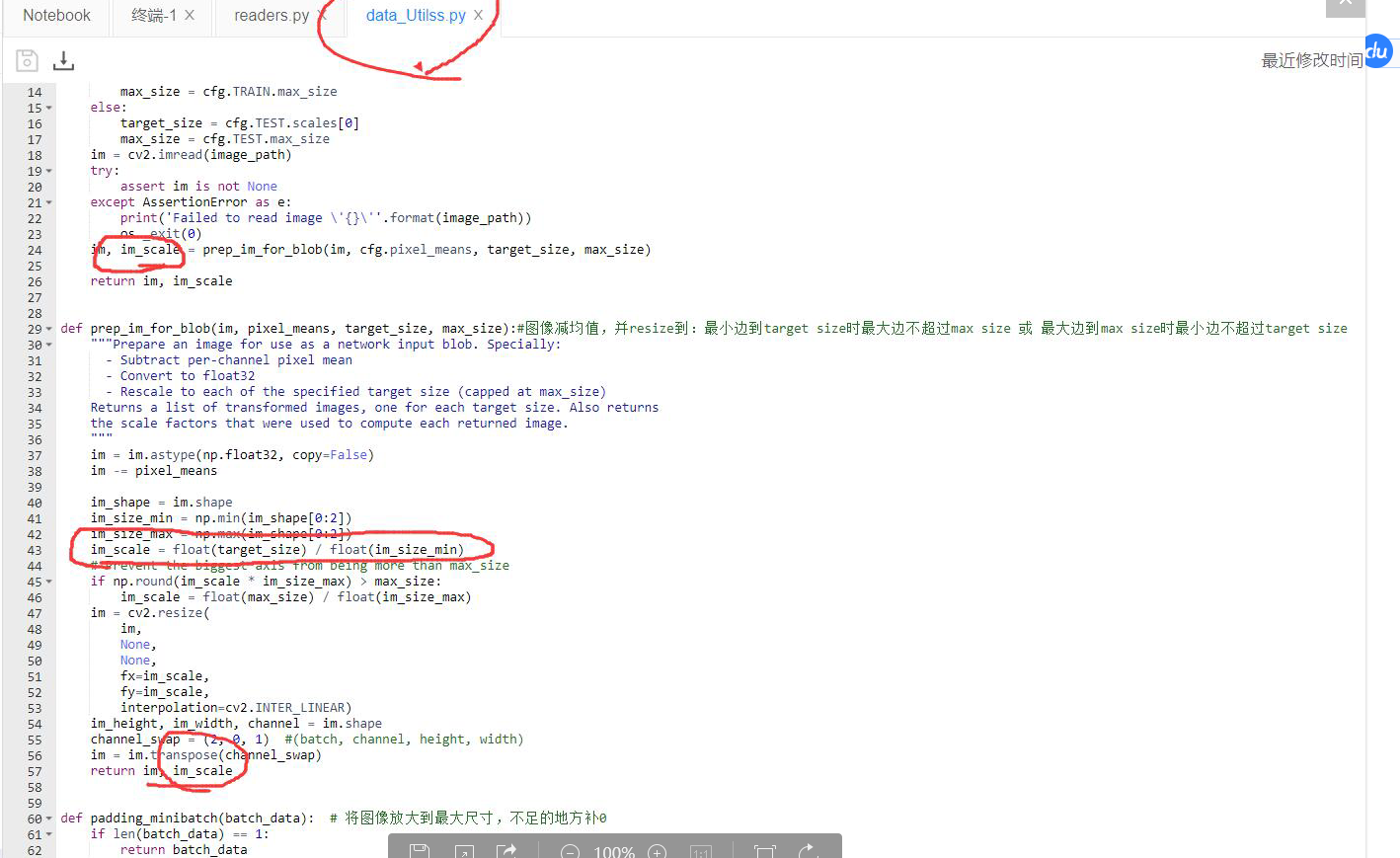1400x858 pixels.
Task: Click the zoom in plus icon
Action: pyautogui.click(x=657, y=849)
